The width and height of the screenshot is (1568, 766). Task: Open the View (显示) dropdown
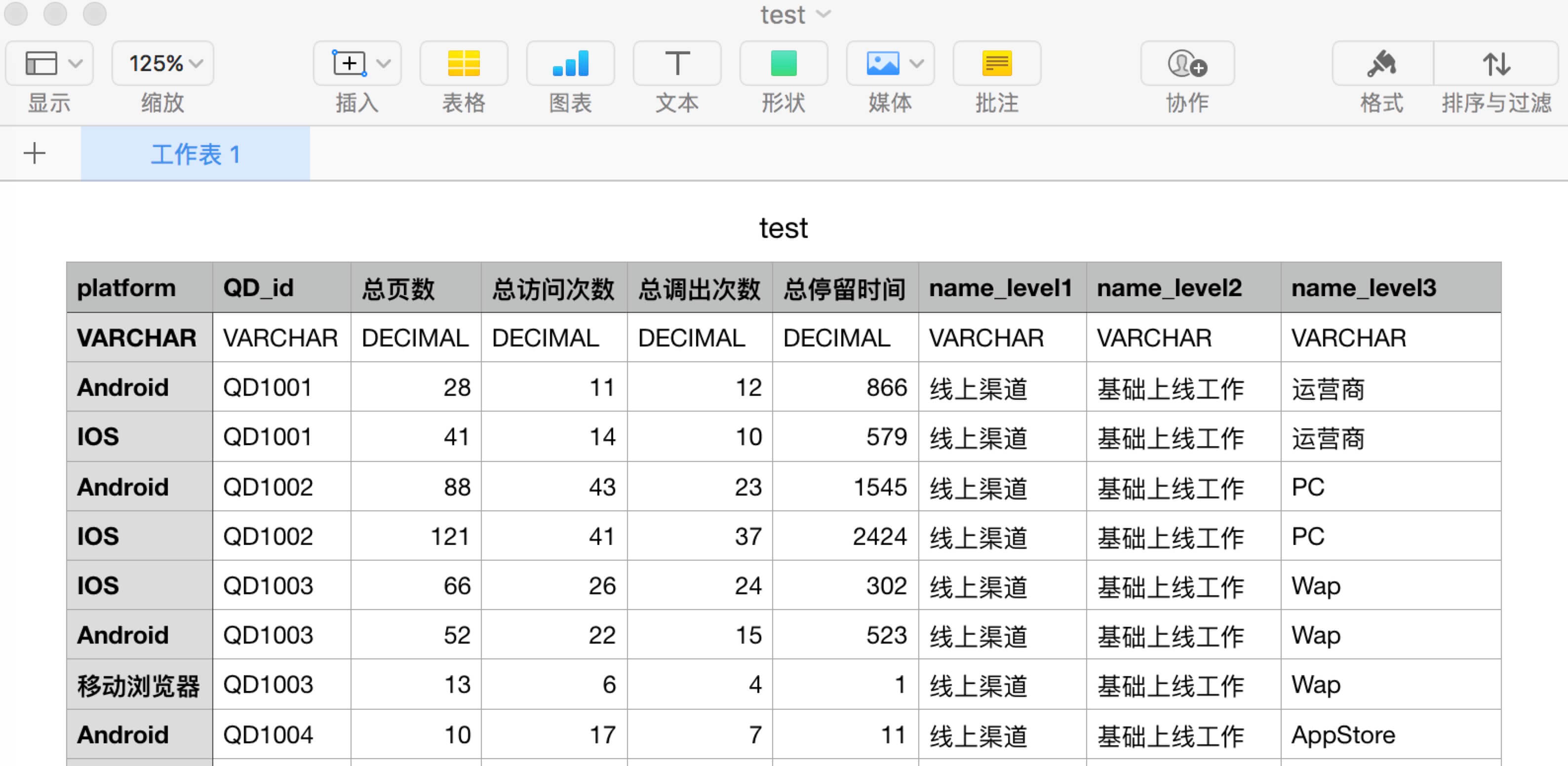click(49, 63)
